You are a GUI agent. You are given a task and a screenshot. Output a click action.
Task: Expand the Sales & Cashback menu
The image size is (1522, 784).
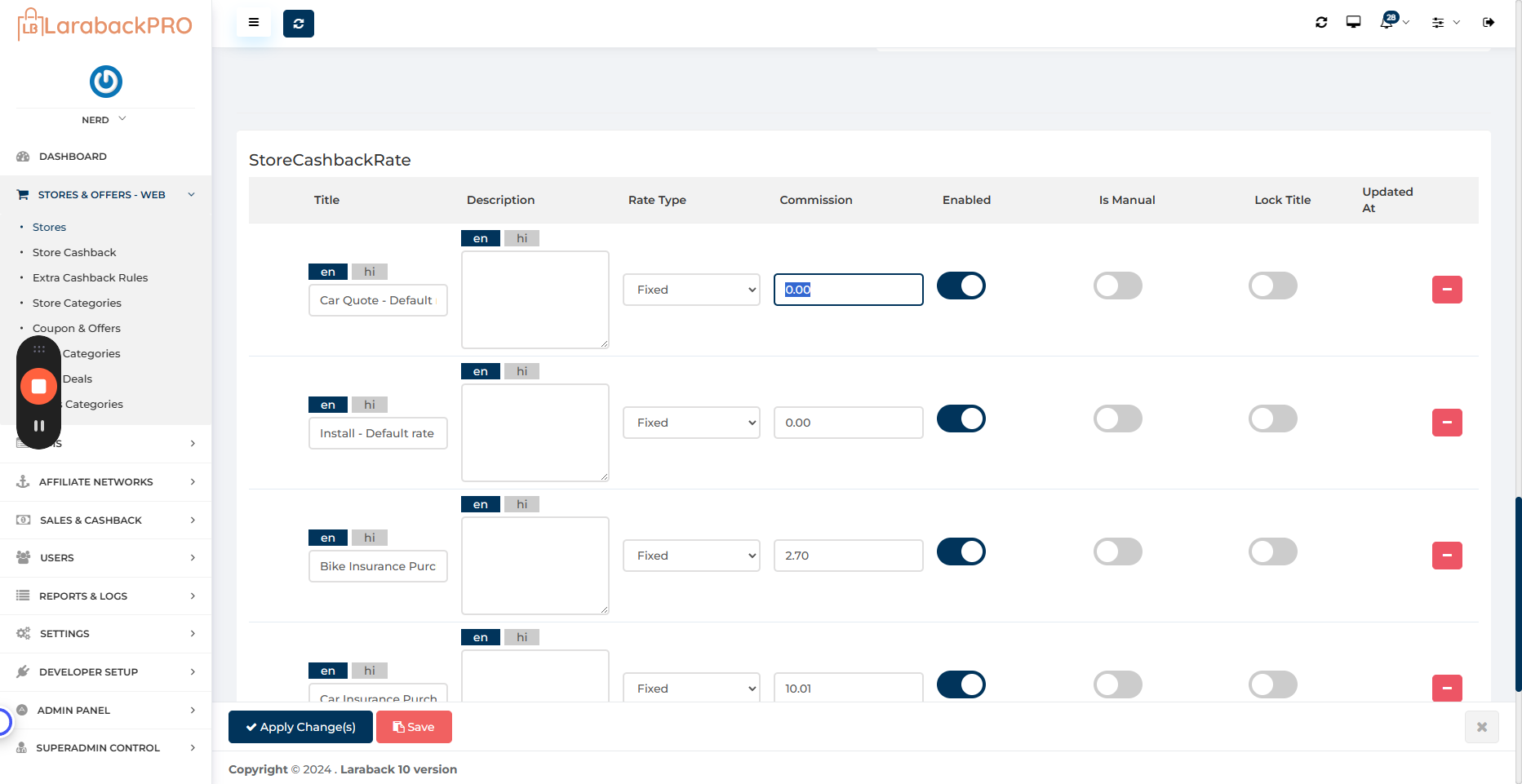[106, 520]
